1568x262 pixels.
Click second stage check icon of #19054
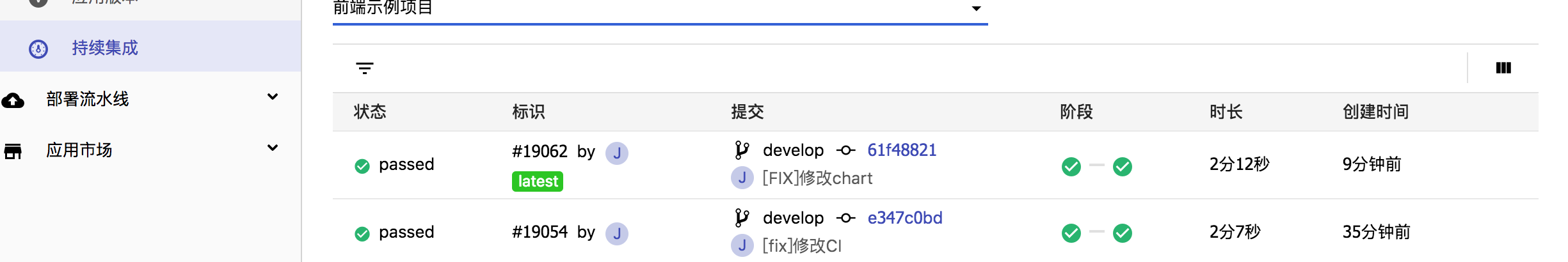pos(1123,233)
